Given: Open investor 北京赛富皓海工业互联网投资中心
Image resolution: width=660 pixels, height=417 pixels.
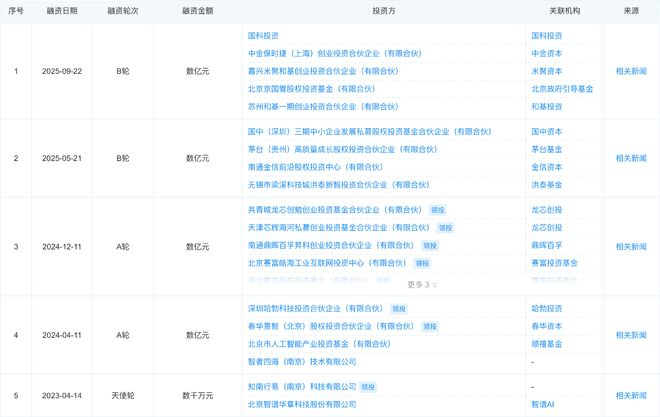Looking at the screenshot, I should coord(327,263).
